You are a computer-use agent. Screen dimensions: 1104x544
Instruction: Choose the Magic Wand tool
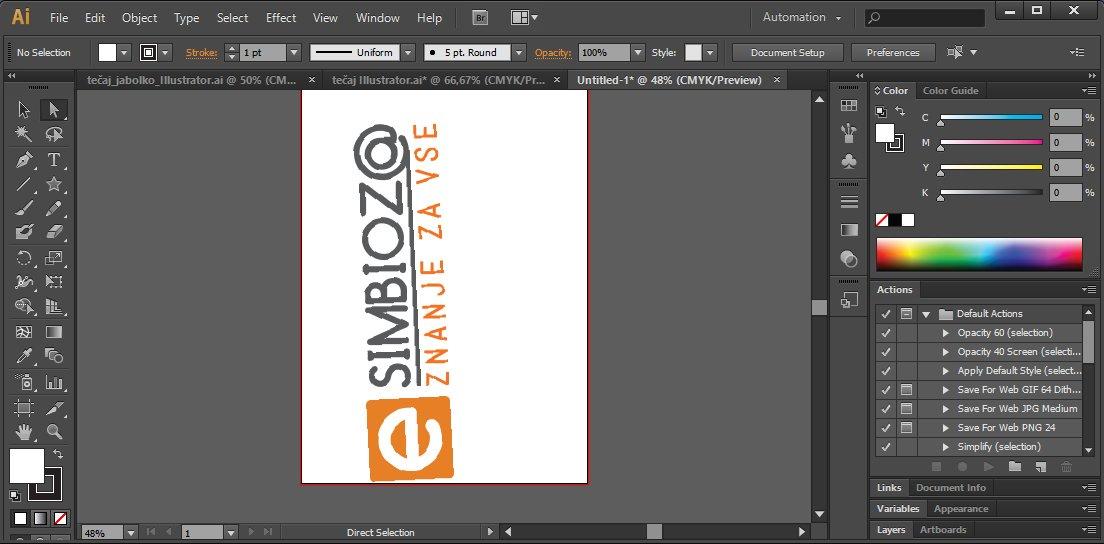tap(24, 134)
